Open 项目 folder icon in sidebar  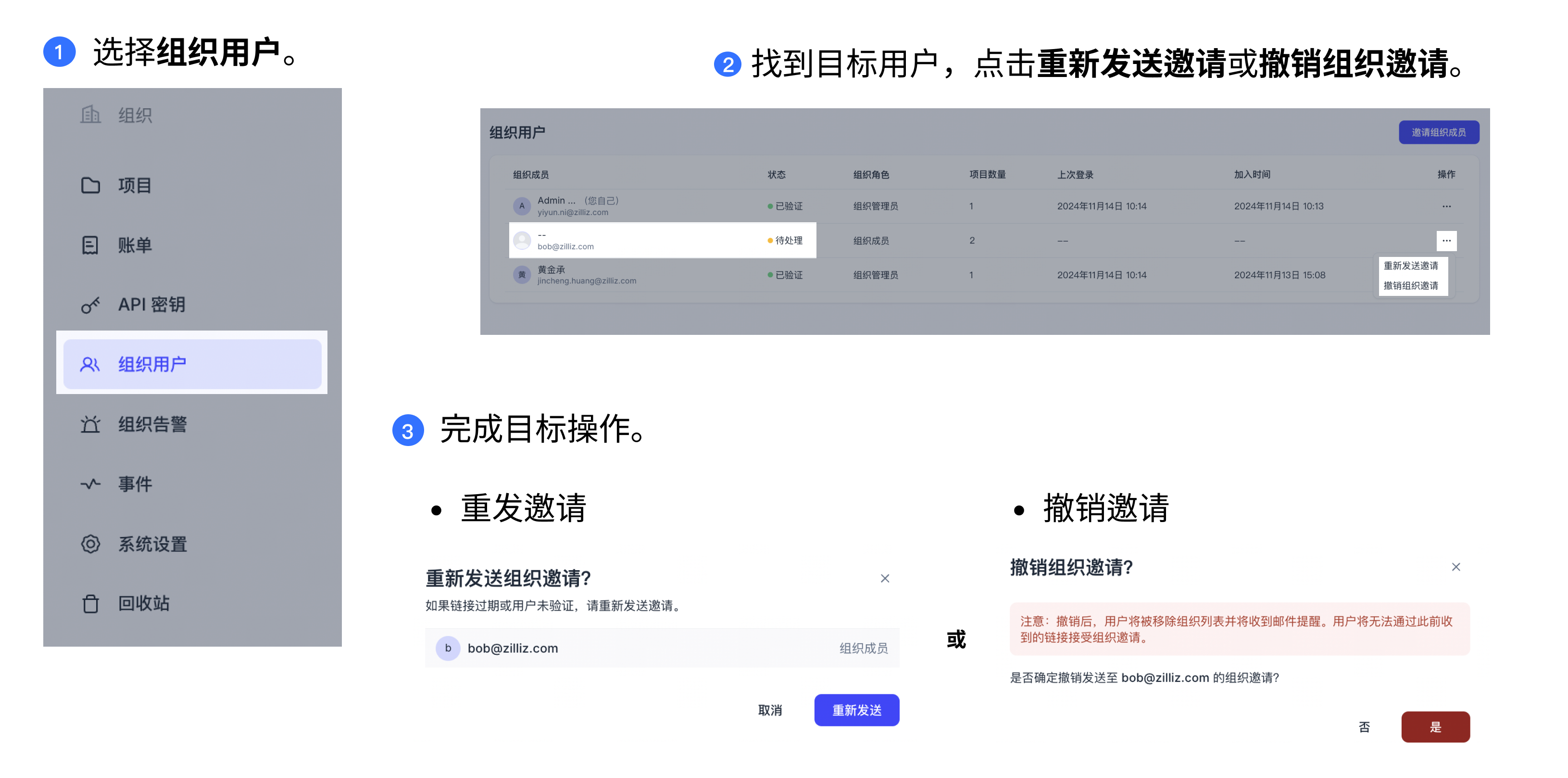pyautogui.click(x=90, y=185)
